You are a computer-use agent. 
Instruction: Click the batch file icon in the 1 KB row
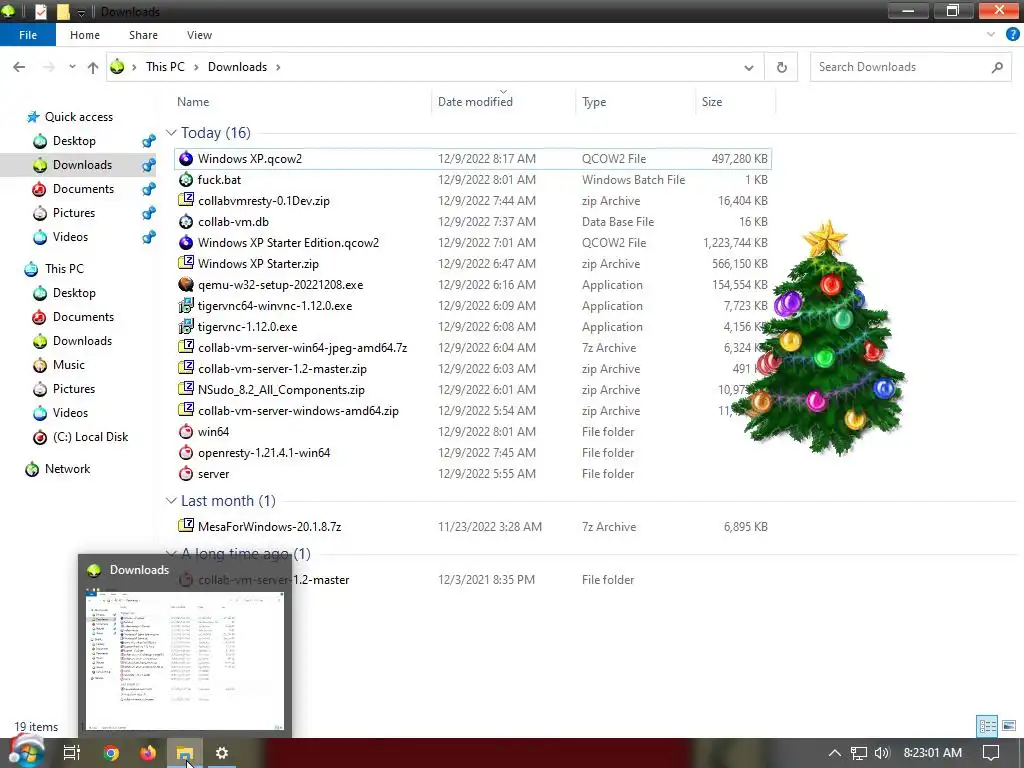pos(186,180)
